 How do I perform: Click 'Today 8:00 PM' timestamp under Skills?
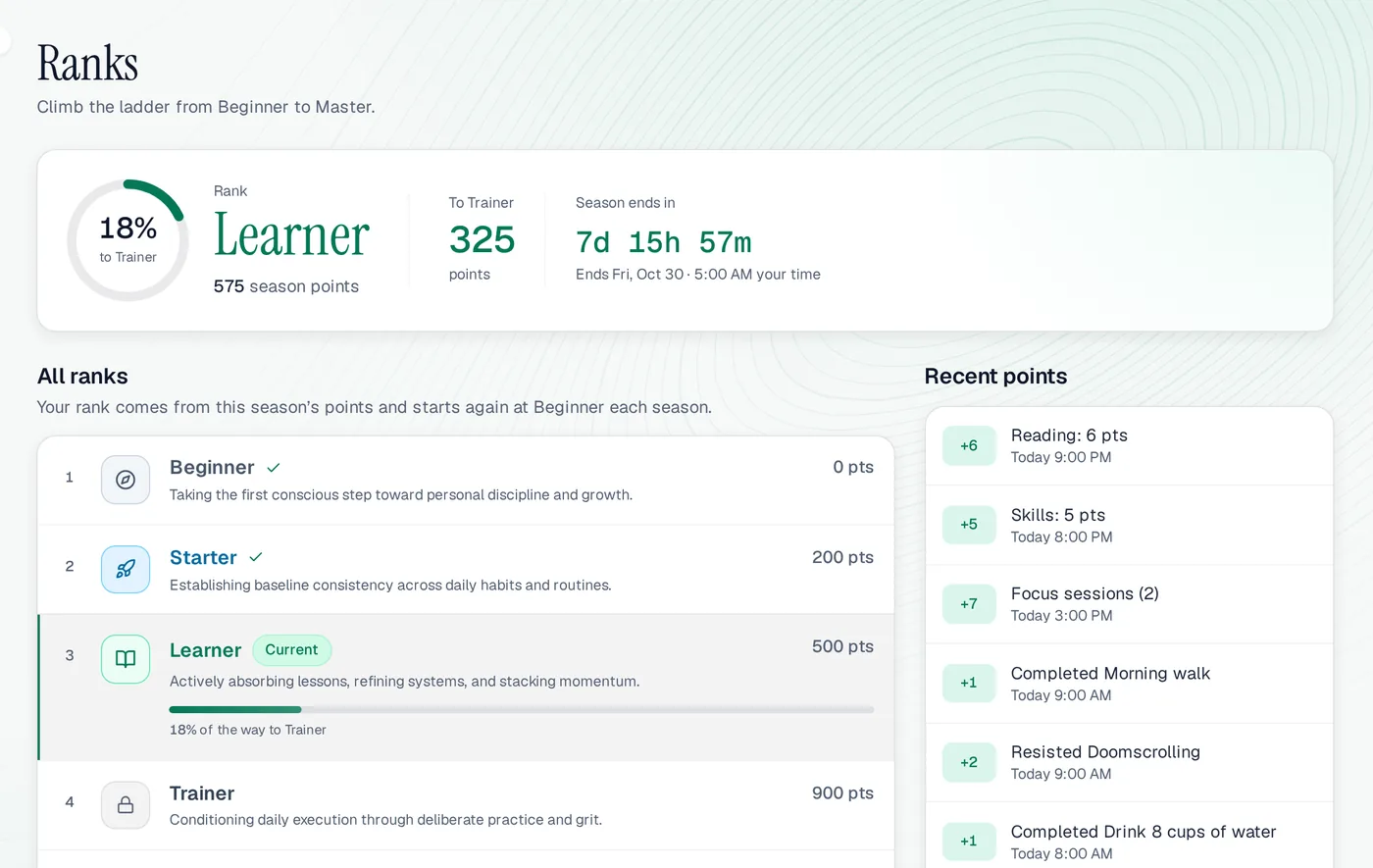pyautogui.click(x=1061, y=537)
